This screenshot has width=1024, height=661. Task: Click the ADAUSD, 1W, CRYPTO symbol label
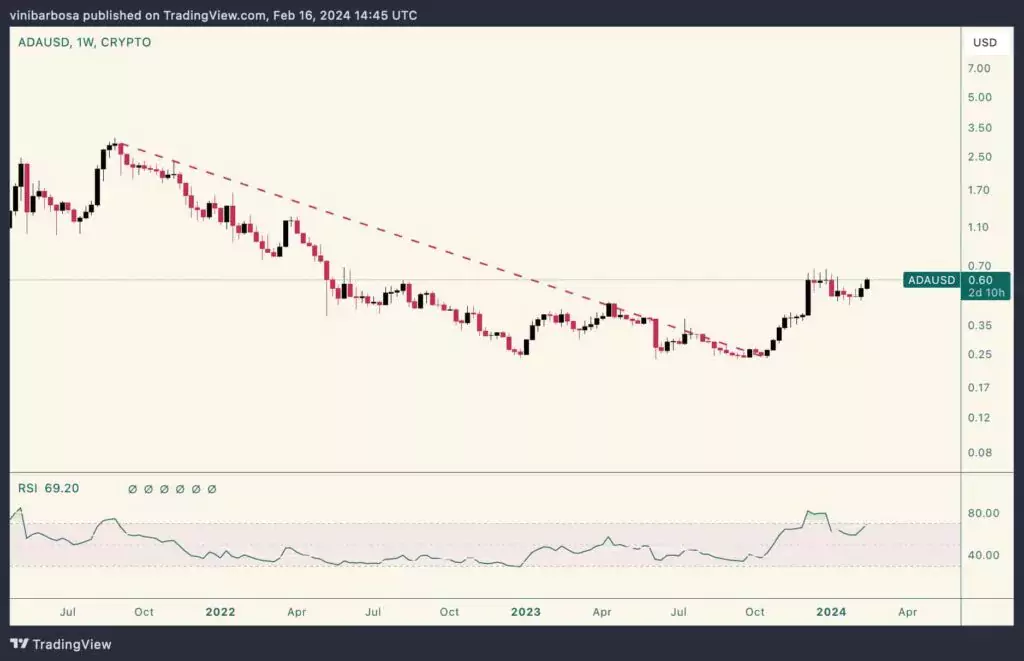84,42
